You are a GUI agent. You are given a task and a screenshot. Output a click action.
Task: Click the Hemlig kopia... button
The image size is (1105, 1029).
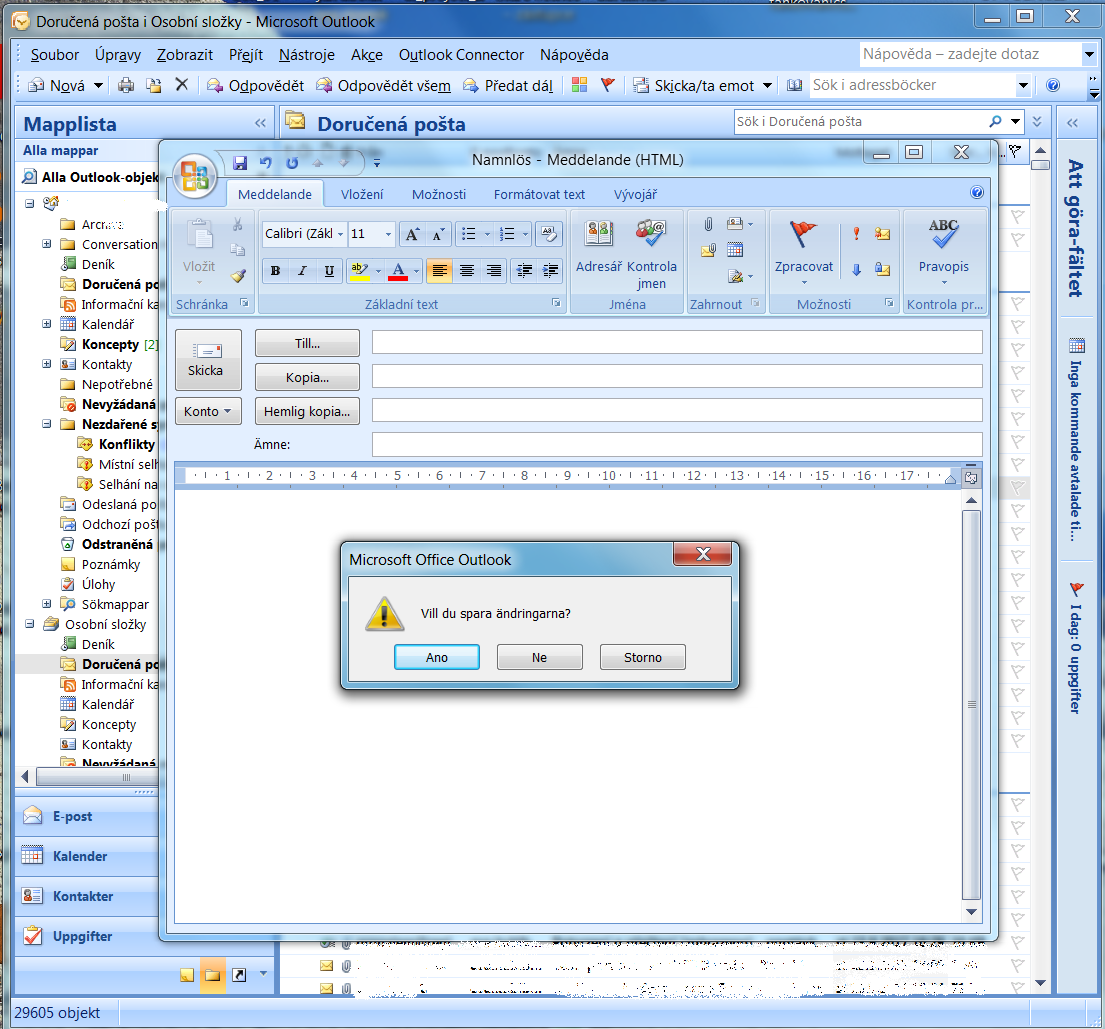(x=307, y=411)
